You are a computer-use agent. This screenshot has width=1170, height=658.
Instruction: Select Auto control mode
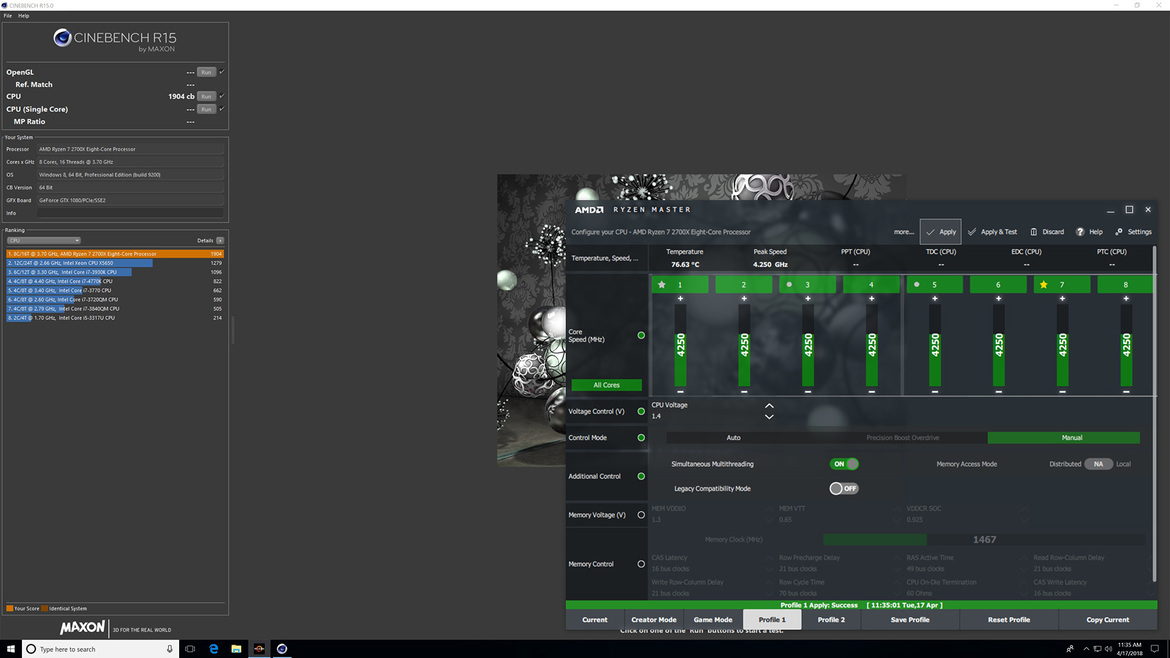[x=733, y=438]
